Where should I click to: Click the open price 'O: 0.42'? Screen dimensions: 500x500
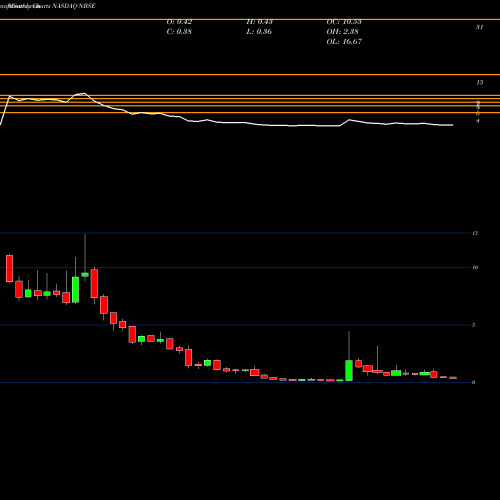[x=179, y=22]
